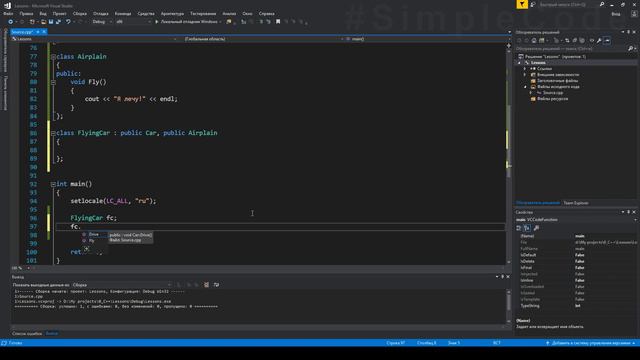
Task: Select Drive in the IntelliSense list
Action: coord(94,235)
